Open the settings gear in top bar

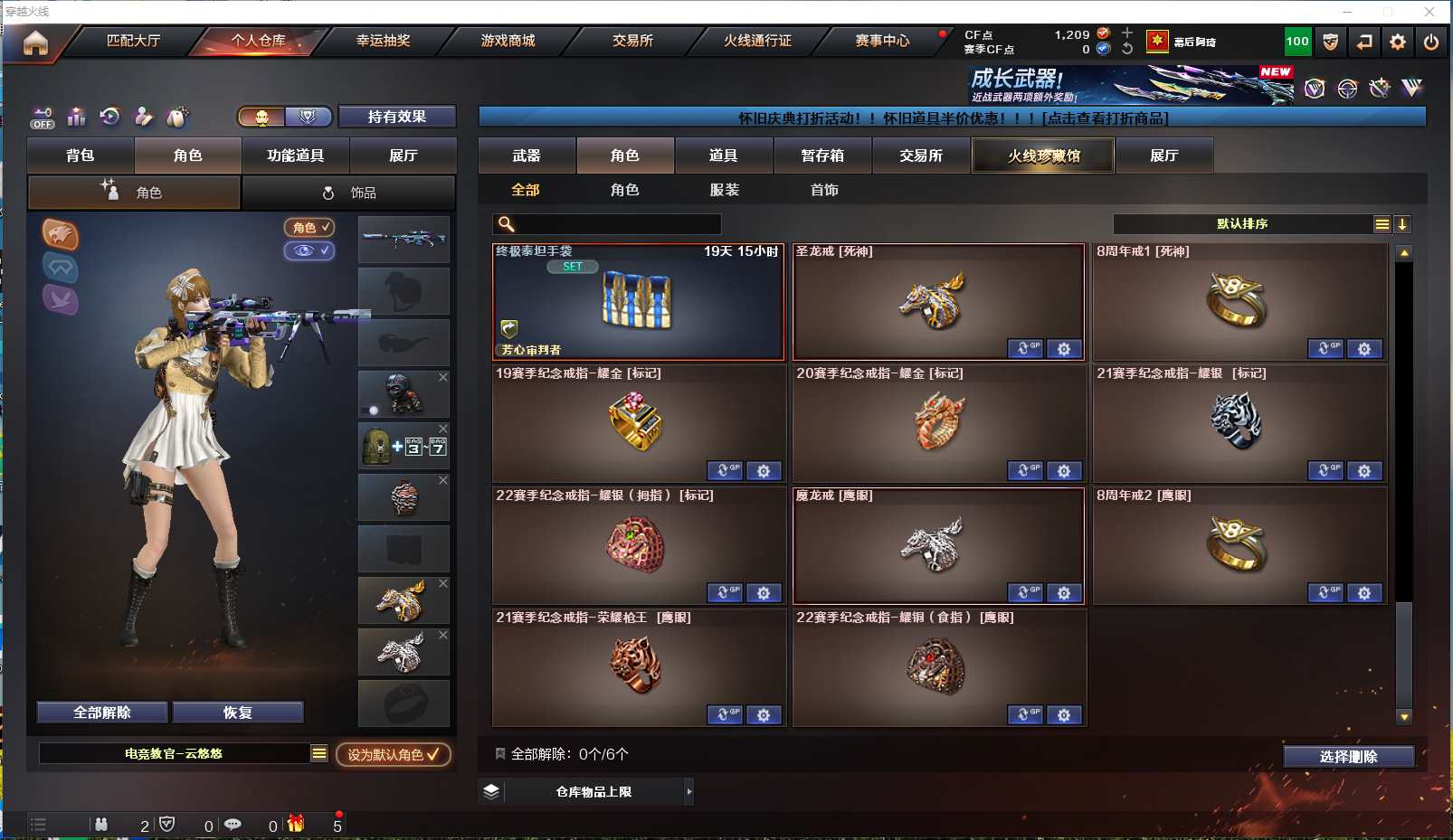[1398, 42]
